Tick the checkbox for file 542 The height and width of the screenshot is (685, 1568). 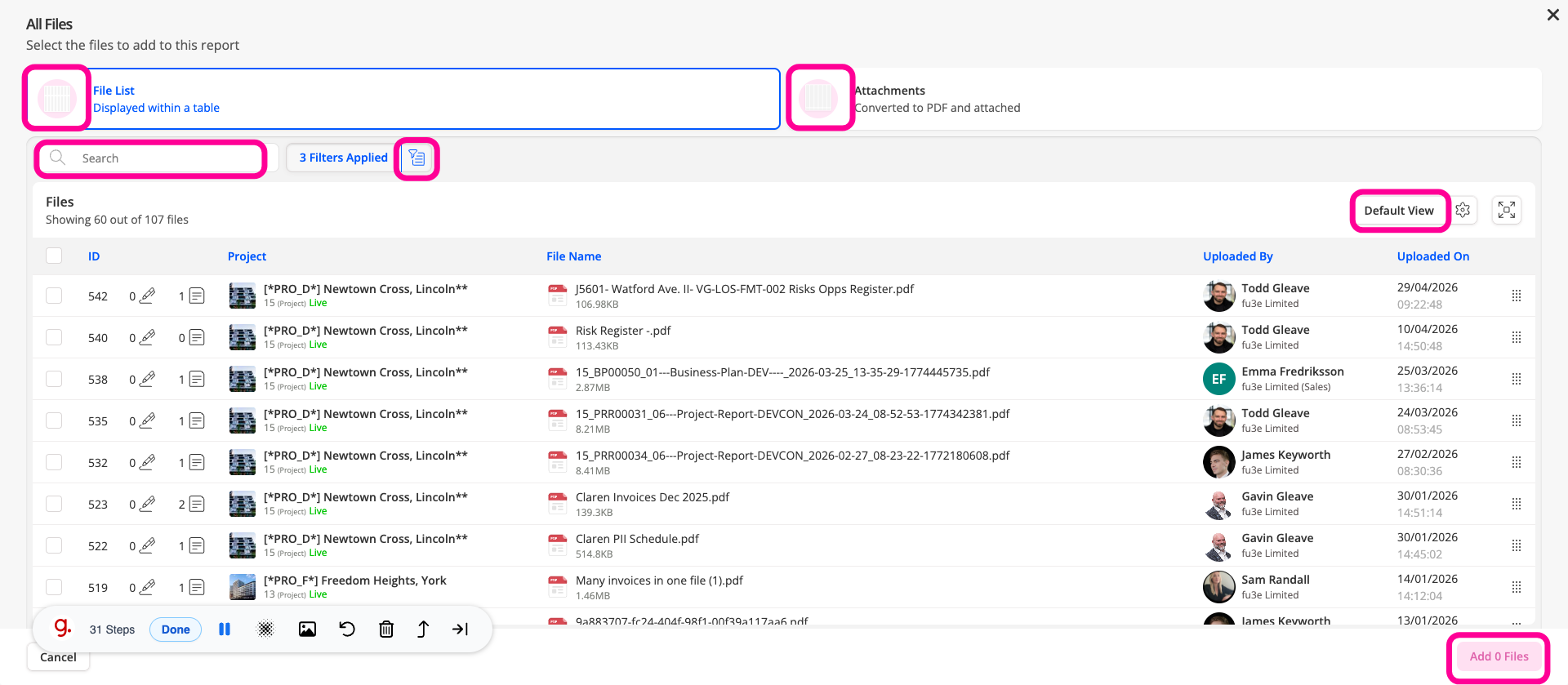tap(54, 296)
